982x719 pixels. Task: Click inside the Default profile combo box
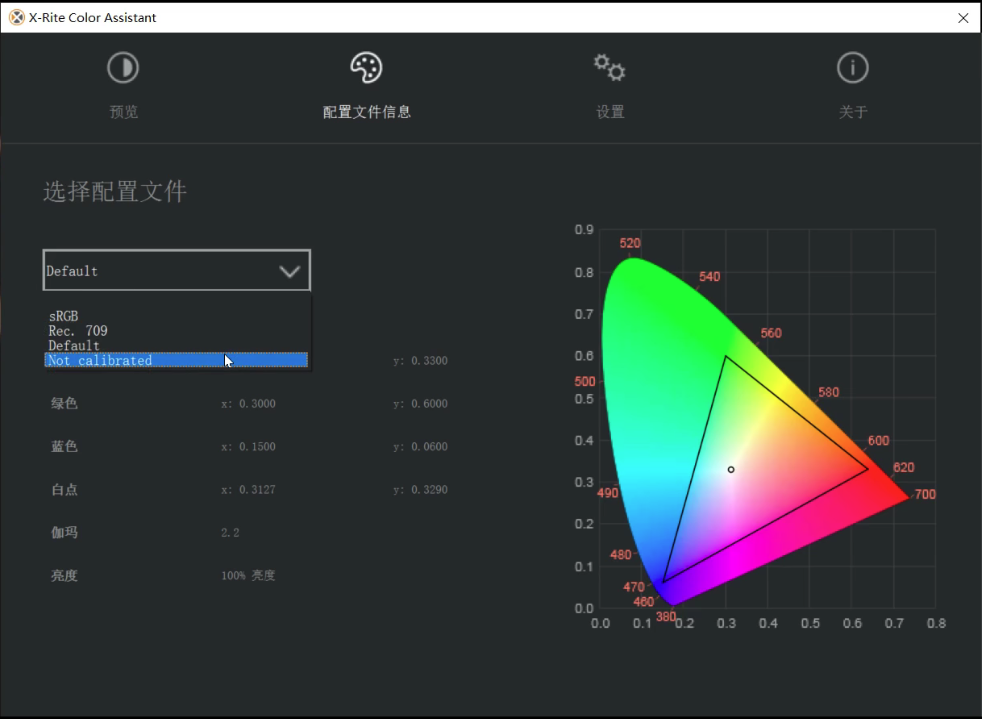click(x=150, y=270)
